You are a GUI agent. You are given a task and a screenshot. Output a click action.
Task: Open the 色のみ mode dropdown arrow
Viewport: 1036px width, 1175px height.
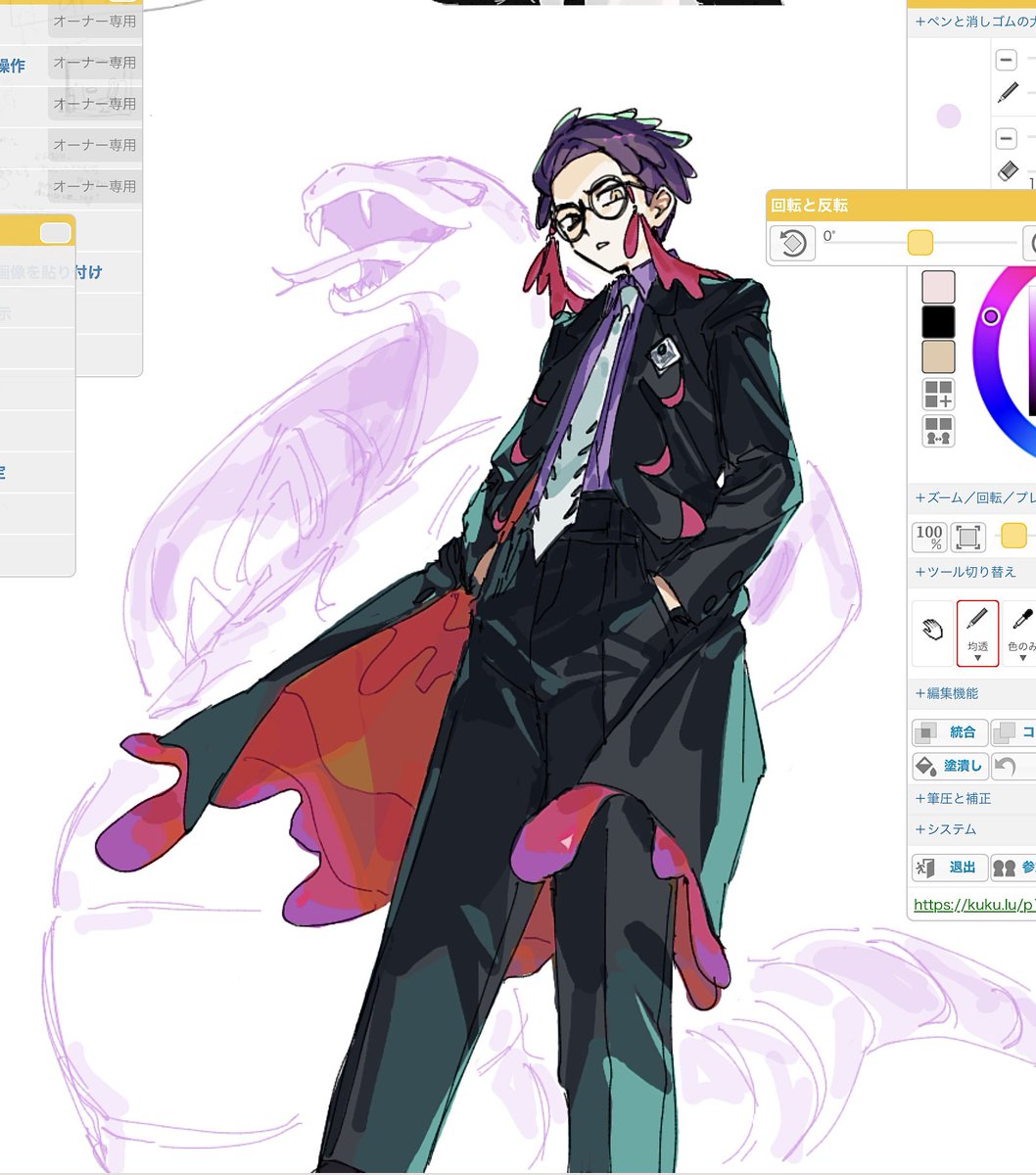(1022, 659)
